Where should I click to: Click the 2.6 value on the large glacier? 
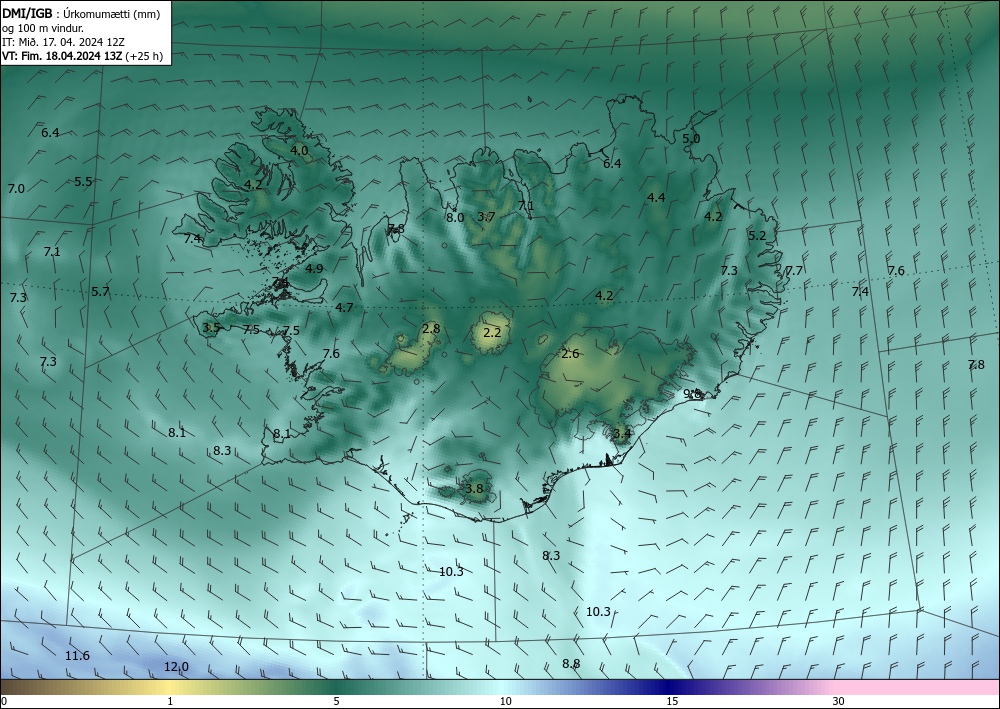570,354
